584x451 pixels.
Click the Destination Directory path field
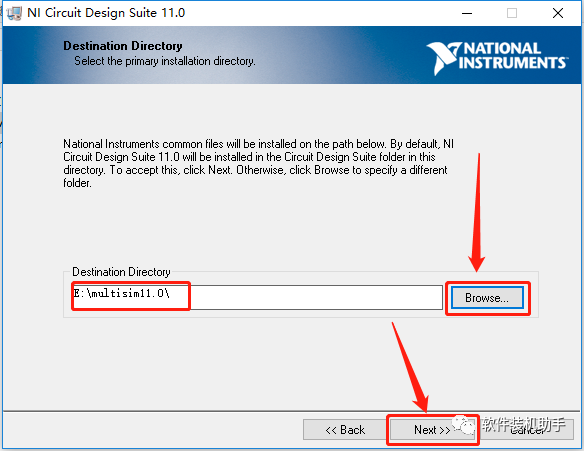point(257,297)
